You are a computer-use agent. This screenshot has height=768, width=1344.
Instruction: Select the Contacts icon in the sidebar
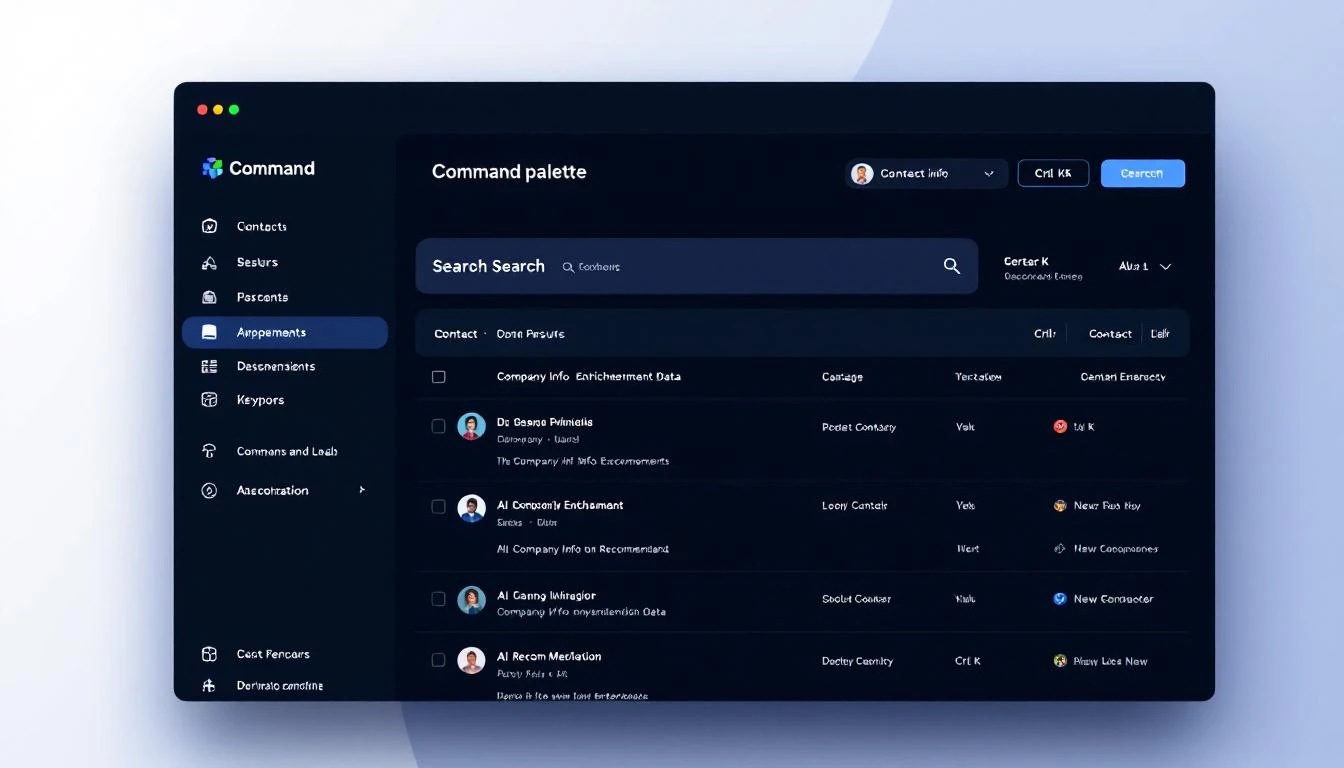[209, 226]
